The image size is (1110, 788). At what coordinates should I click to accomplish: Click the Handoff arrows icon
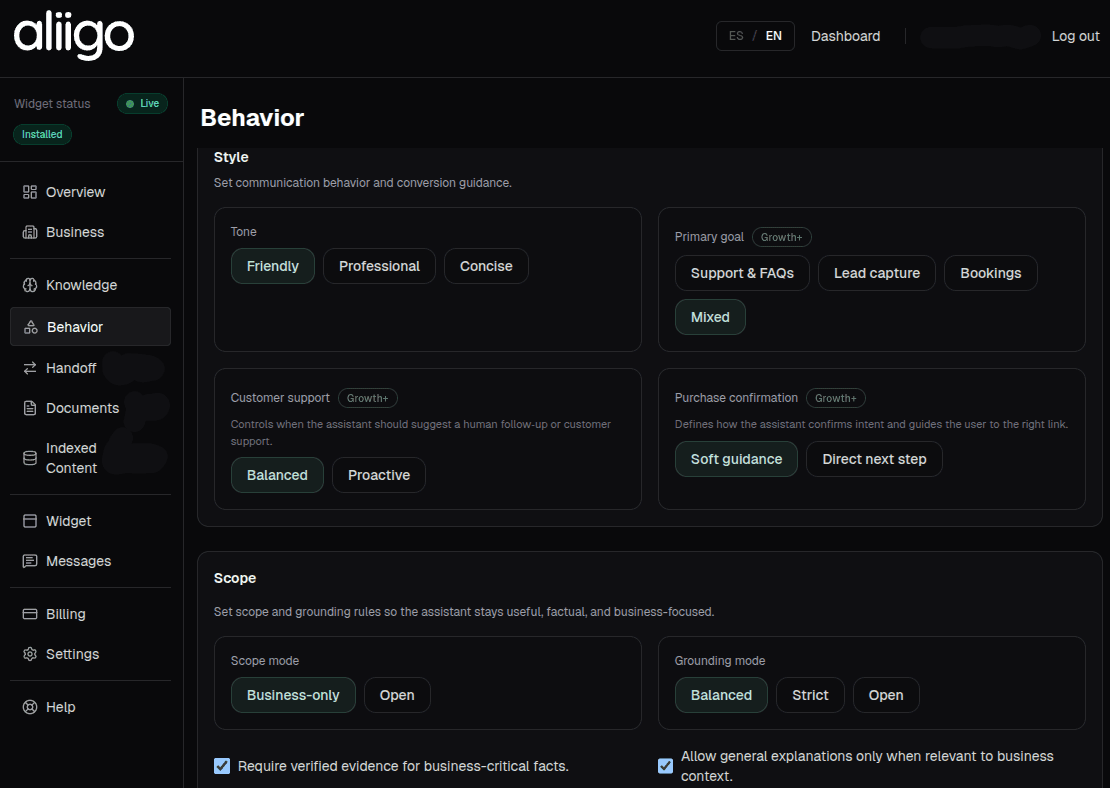27,367
